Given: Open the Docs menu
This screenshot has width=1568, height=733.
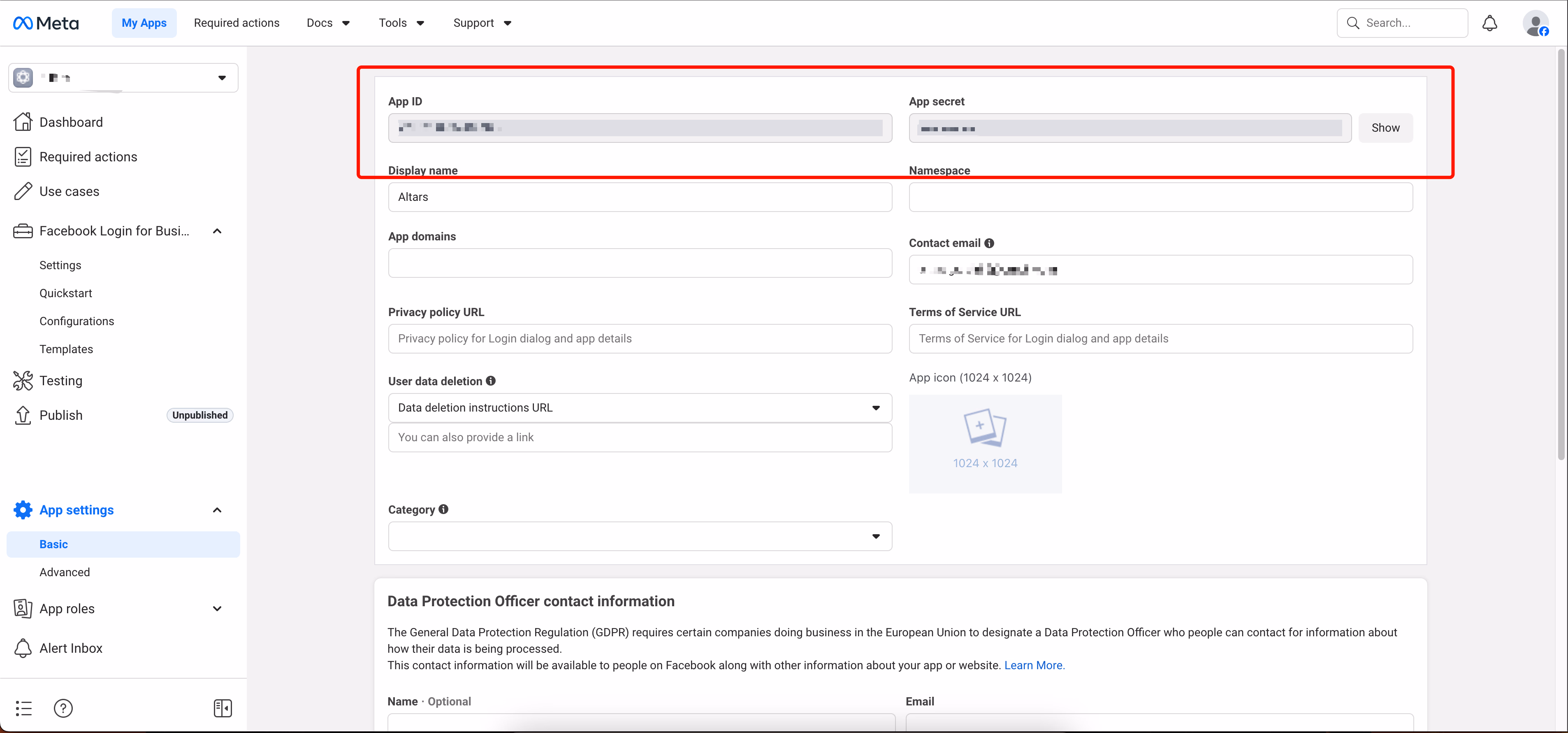Looking at the screenshot, I should click(x=328, y=23).
